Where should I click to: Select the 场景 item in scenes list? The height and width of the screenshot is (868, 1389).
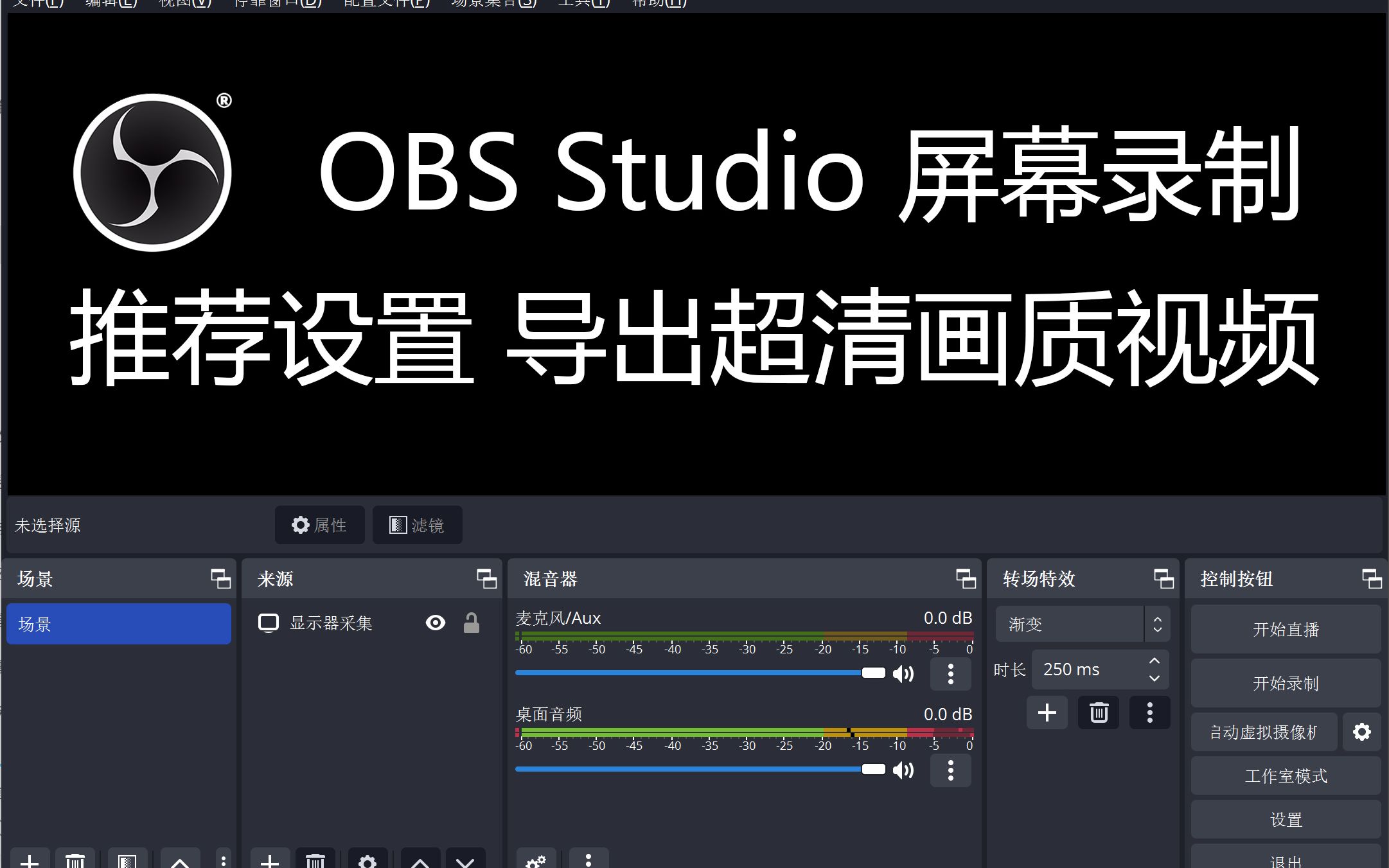[x=119, y=624]
